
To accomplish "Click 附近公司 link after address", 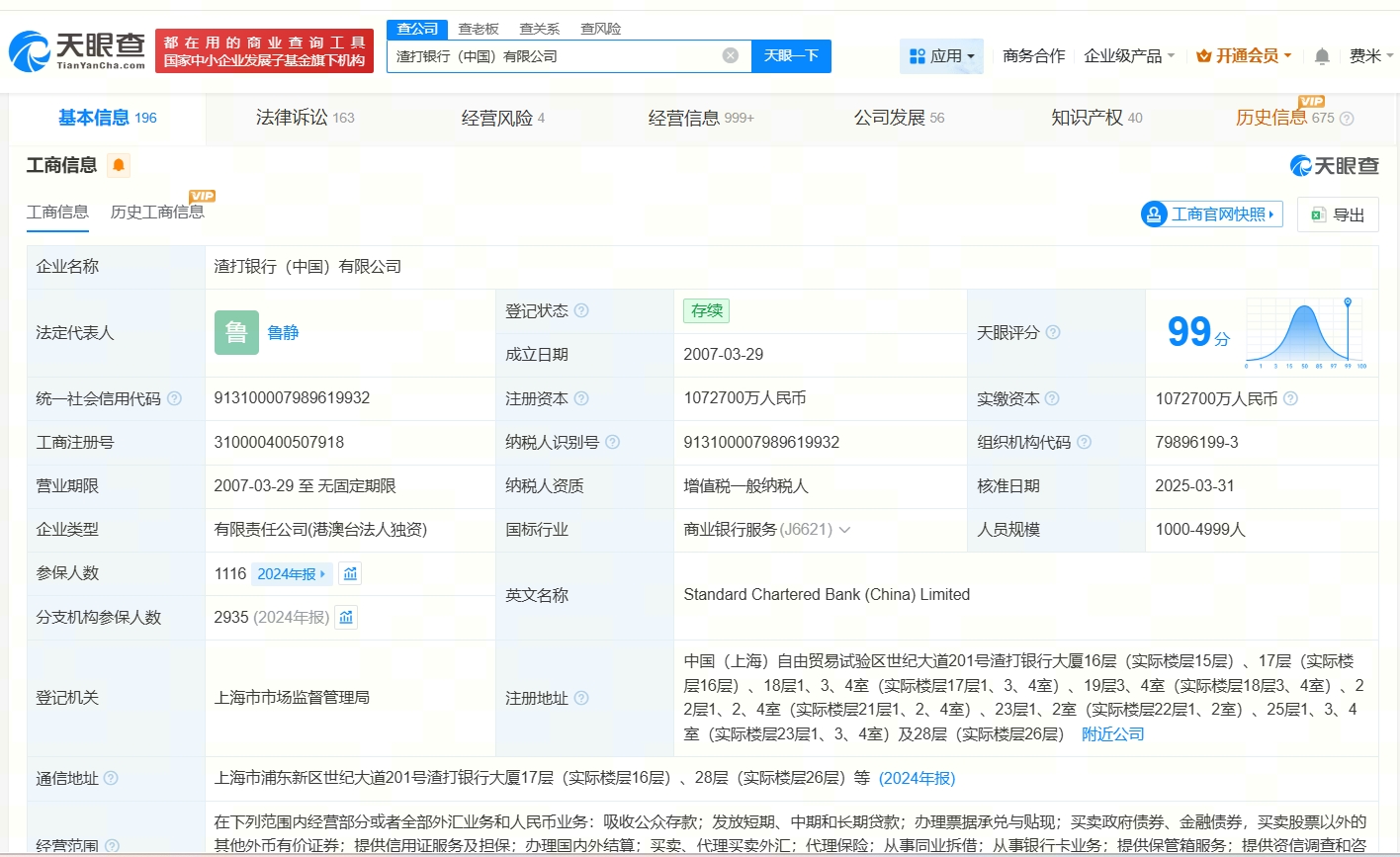I will pyautogui.click(x=1113, y=734).
